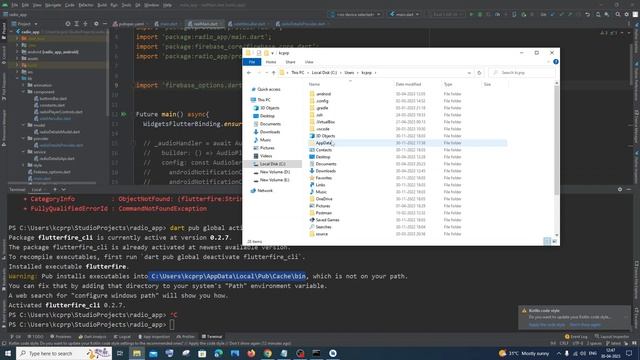640x360 pixels.
Task: Click the run gutter arrow beside main()
Action: pyautogui.click(x=124, y=114)
